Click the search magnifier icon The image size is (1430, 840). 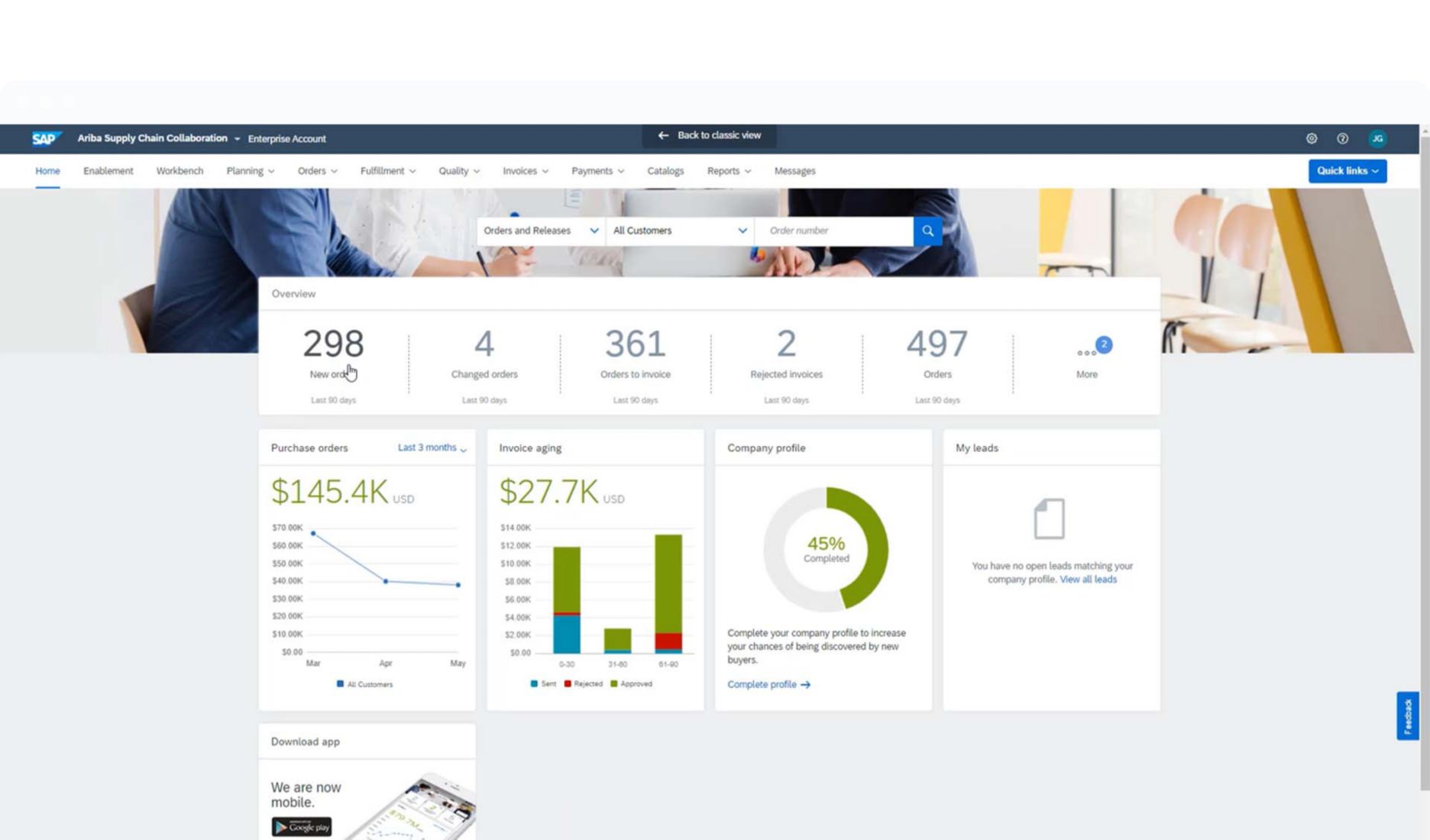tap(927, 231)
